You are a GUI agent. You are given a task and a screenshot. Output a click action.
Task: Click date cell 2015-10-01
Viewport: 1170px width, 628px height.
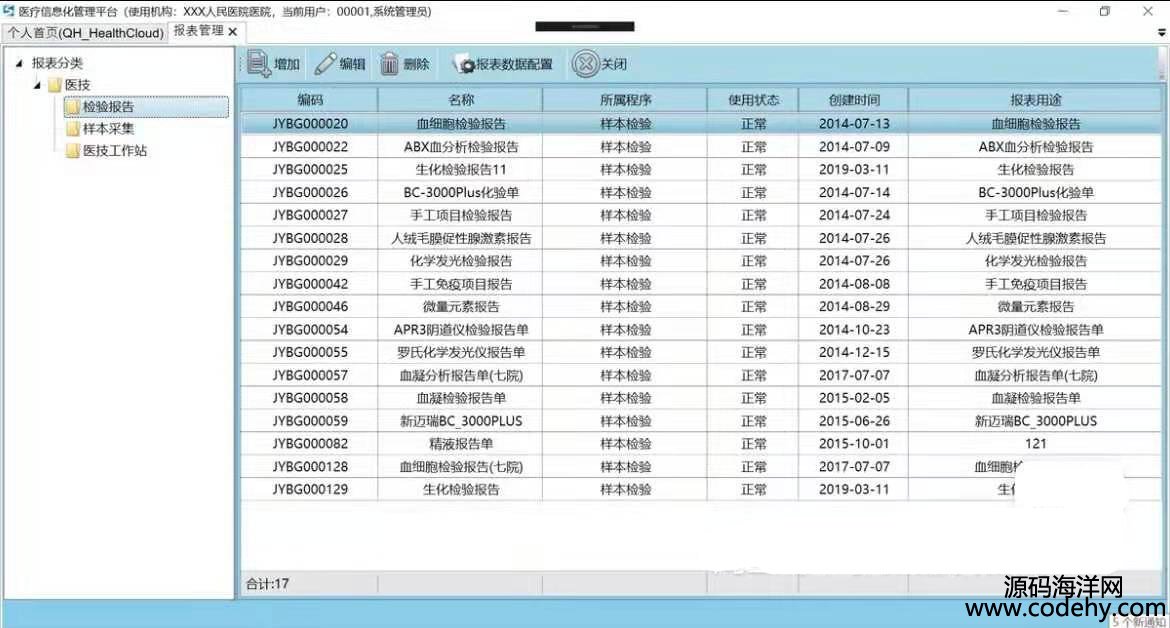(x=854, y=443)
